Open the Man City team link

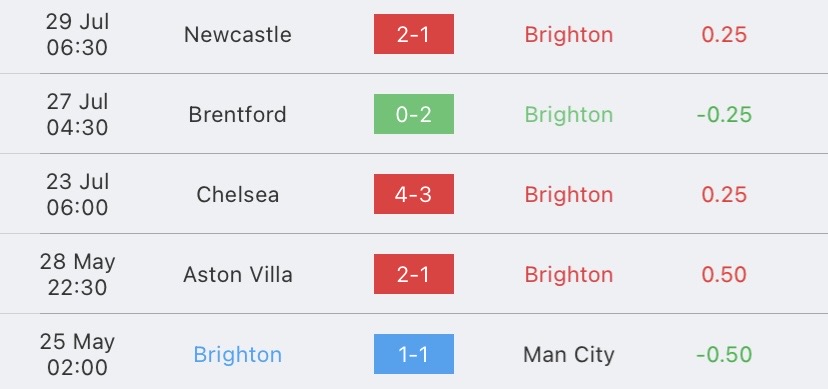tap(569, 355)
